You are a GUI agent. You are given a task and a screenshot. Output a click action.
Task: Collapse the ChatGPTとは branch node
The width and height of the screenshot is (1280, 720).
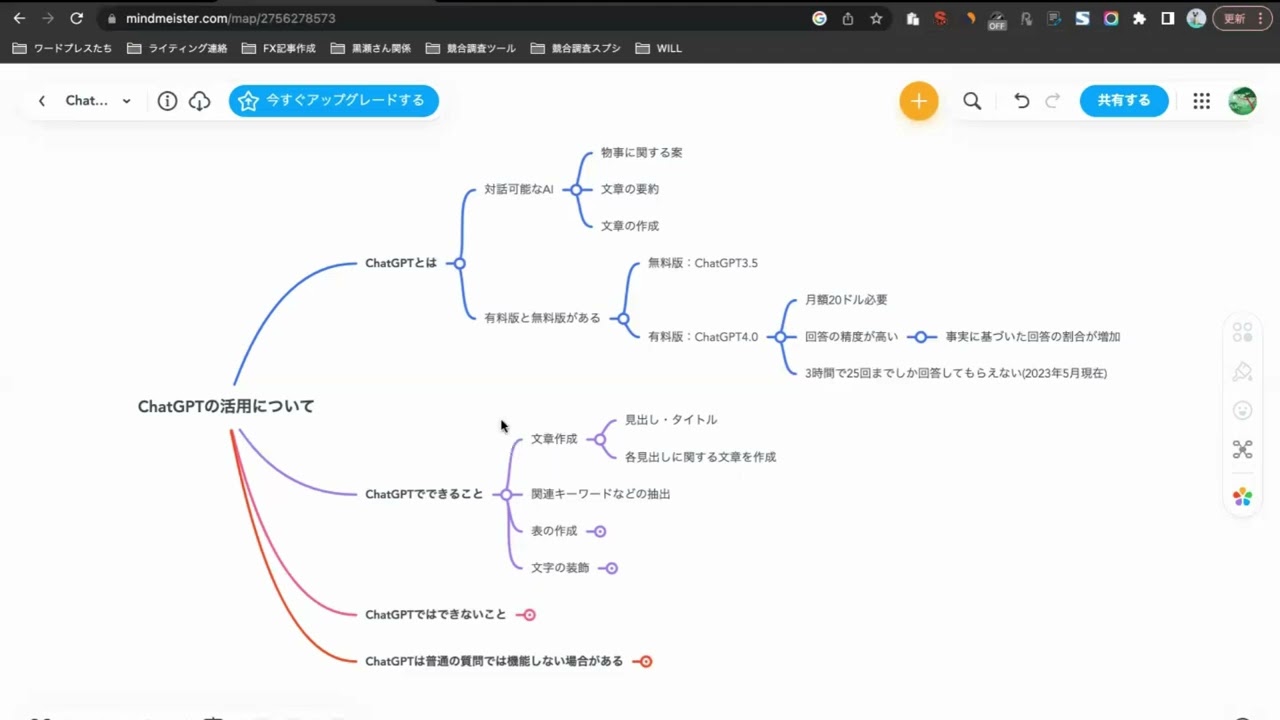click(459, 263)
